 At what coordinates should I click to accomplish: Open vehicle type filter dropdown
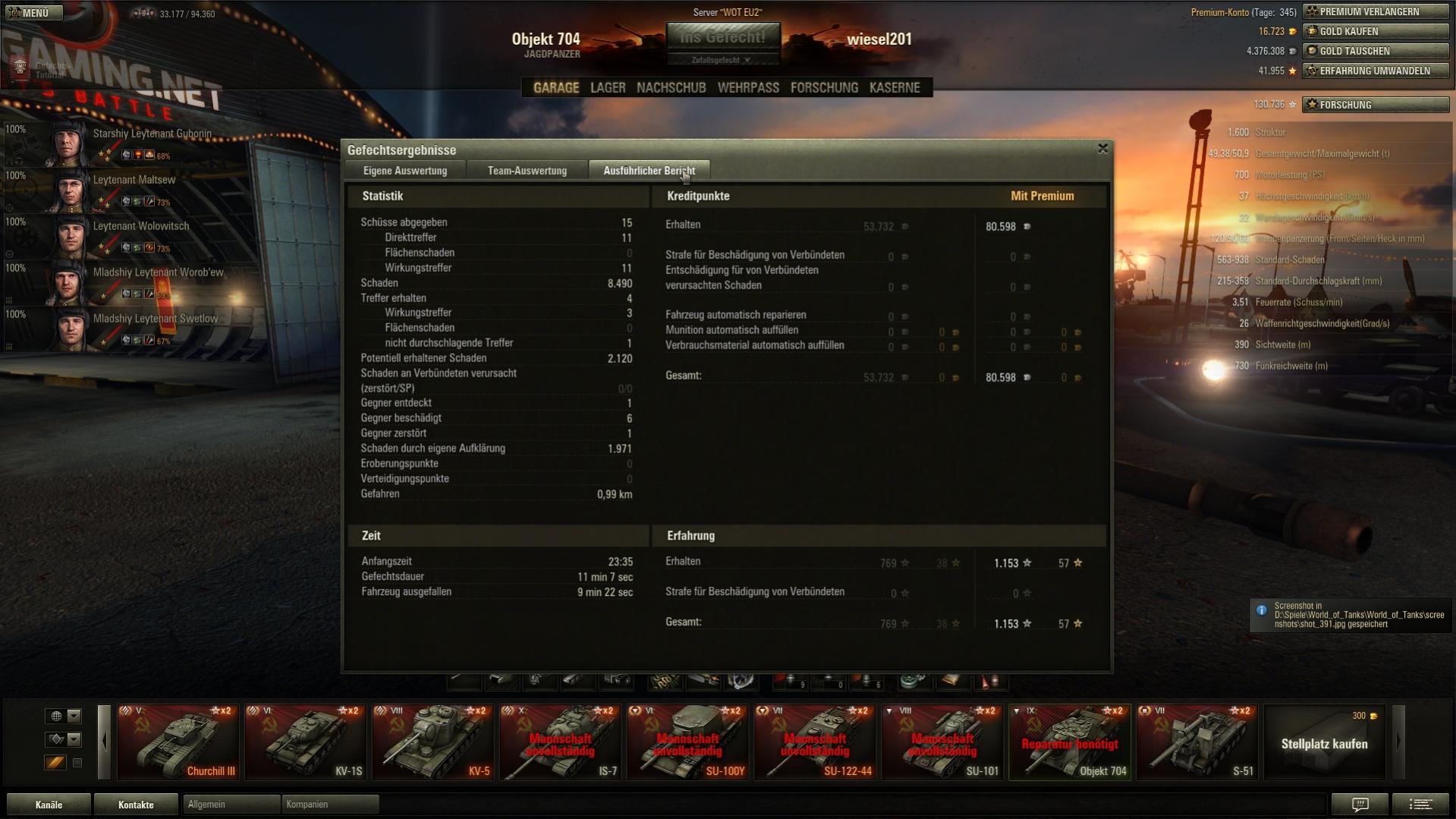[x=64, y=739]
